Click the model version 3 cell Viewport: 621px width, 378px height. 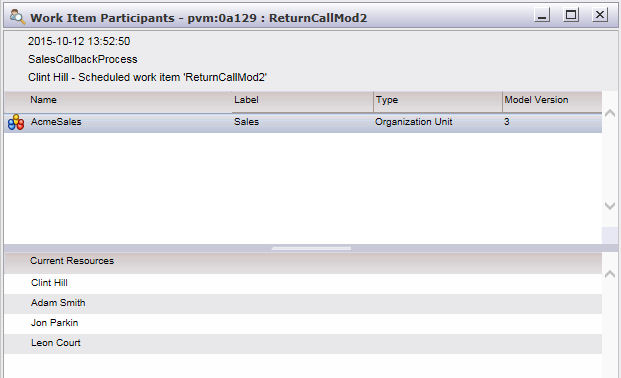click(507, 122)
